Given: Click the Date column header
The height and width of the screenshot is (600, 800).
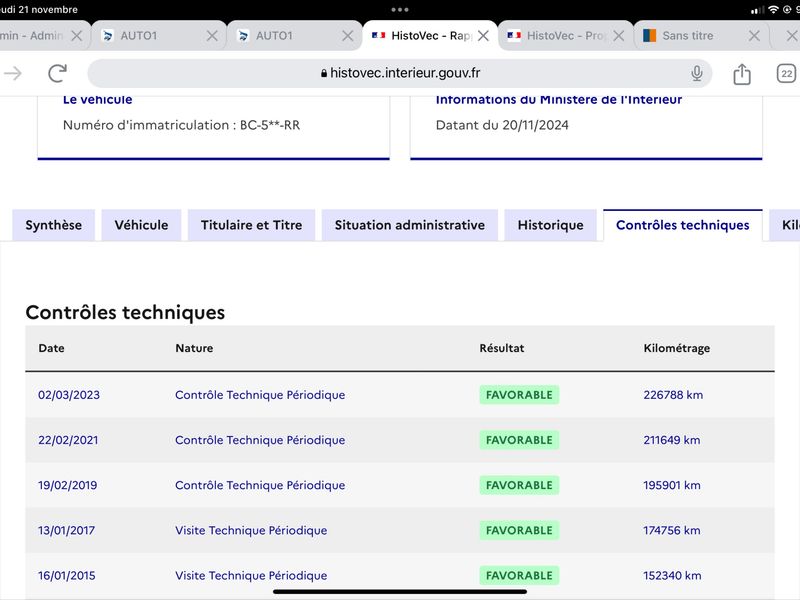Looking at the screenshot, I should click(x=52, y=348).
